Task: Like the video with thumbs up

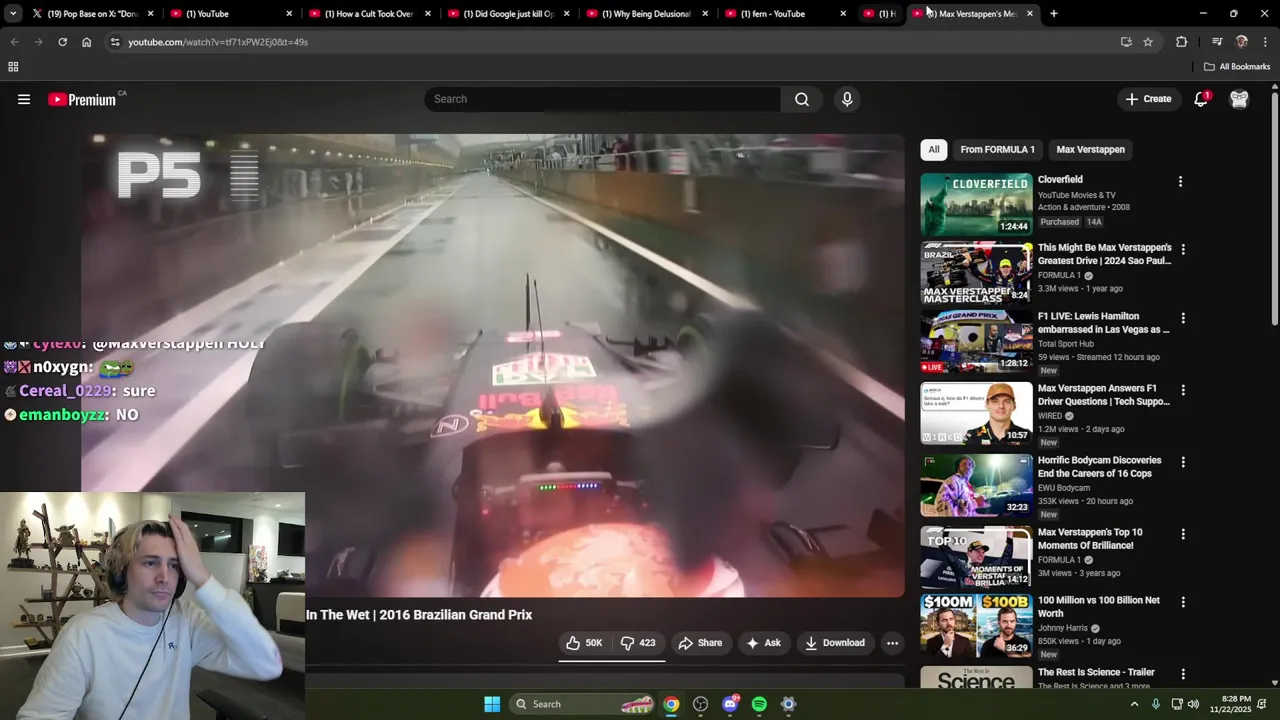Action: point(584,643)
